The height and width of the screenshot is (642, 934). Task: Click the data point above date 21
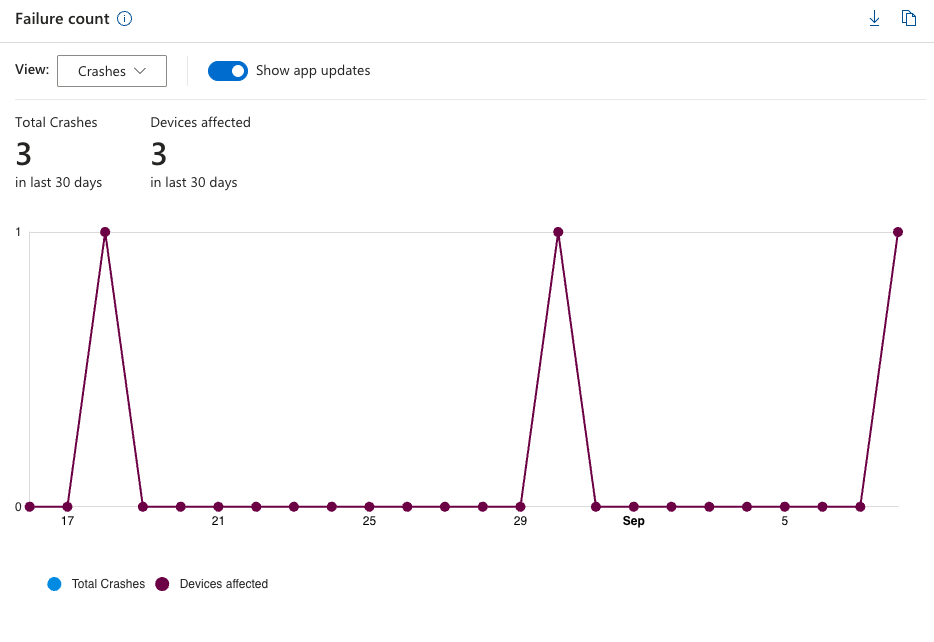pos(218,507)
